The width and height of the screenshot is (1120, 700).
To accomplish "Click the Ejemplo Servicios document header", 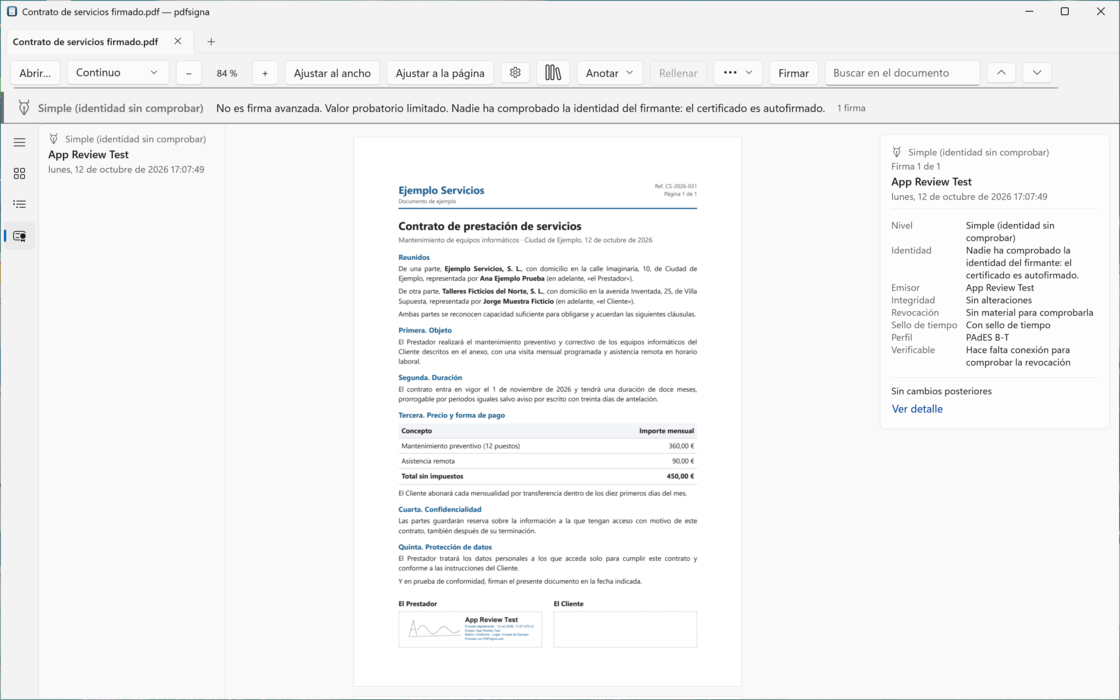I will [x=441, y=190].
